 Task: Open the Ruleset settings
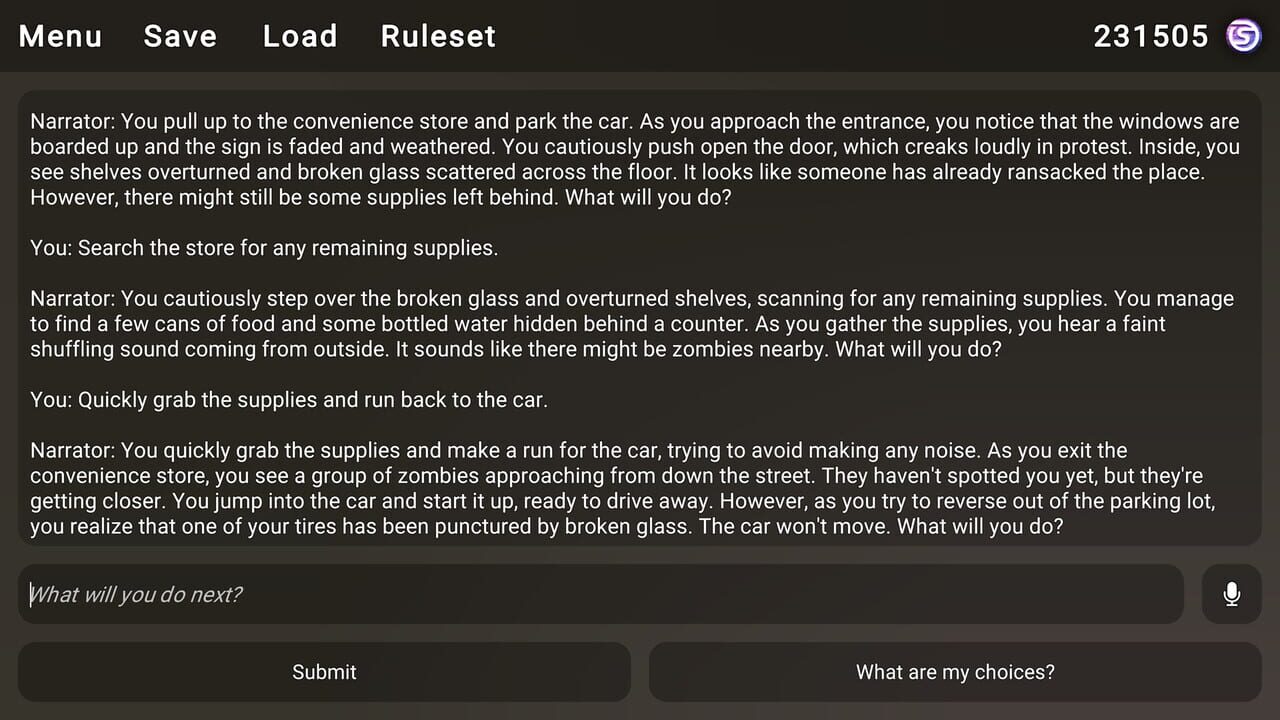pyautogui.click(x=438, y=36)
